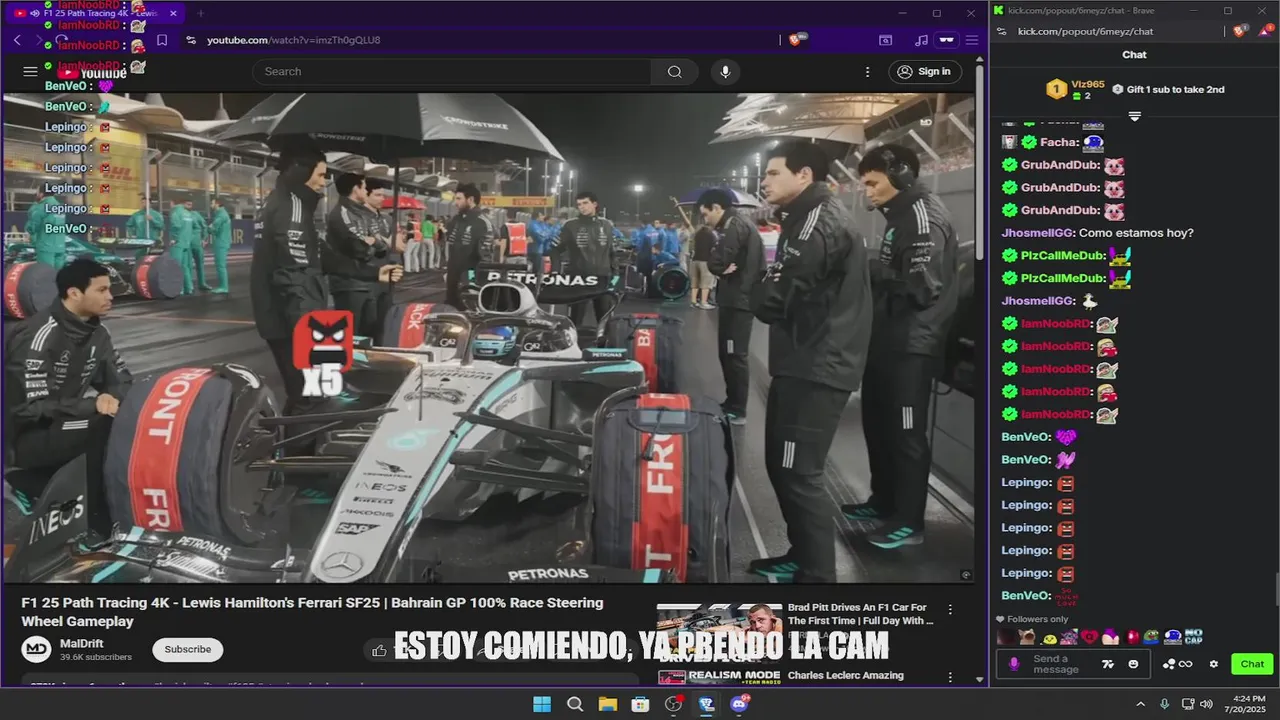
Task: Open Brave Shields lion icon
Action: tap(796, 40)
